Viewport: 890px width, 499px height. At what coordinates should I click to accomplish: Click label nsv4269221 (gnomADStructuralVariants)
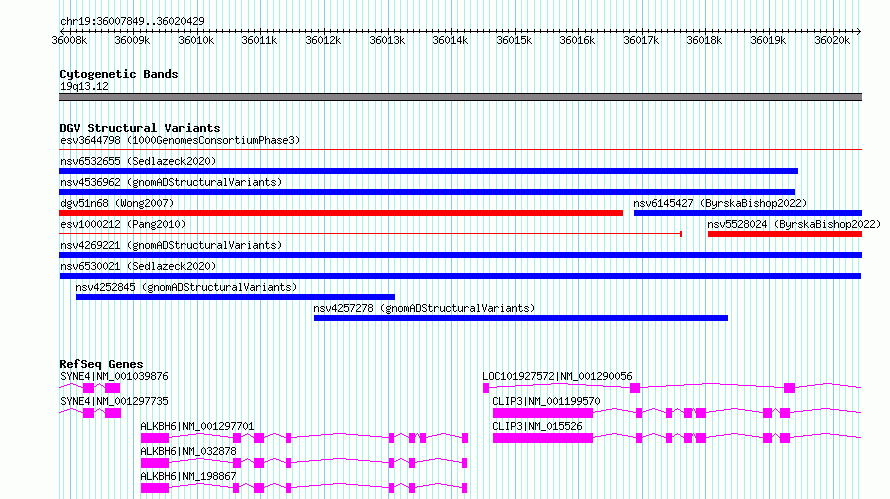click(x=171, y=245)
